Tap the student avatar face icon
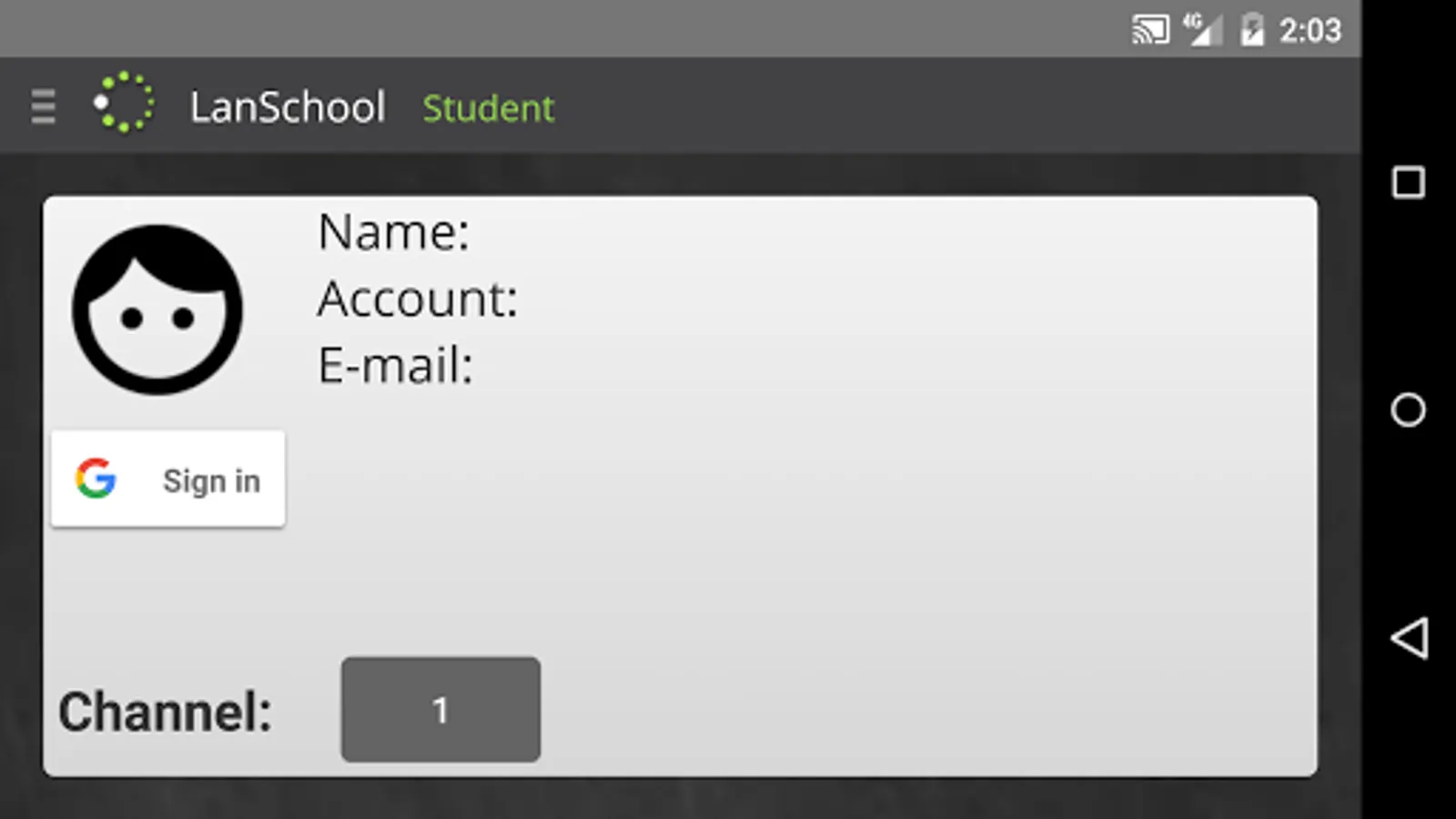1456x819 pixels. 156,309
